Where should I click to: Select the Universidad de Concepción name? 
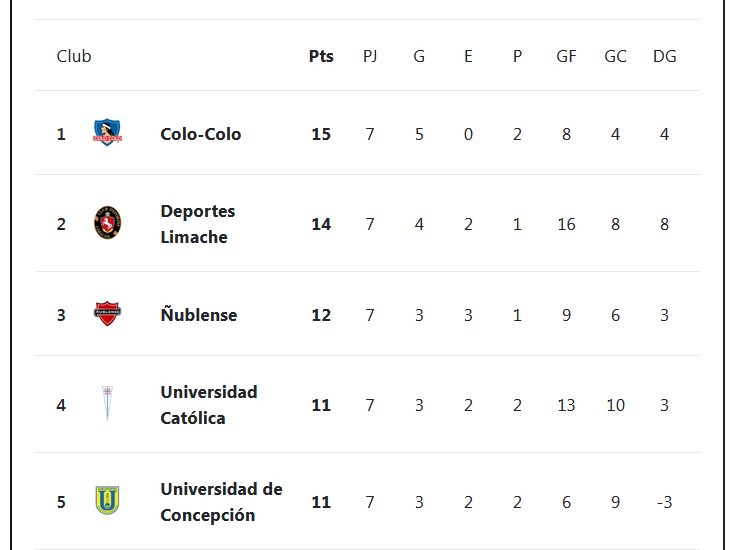pos(221,502)
